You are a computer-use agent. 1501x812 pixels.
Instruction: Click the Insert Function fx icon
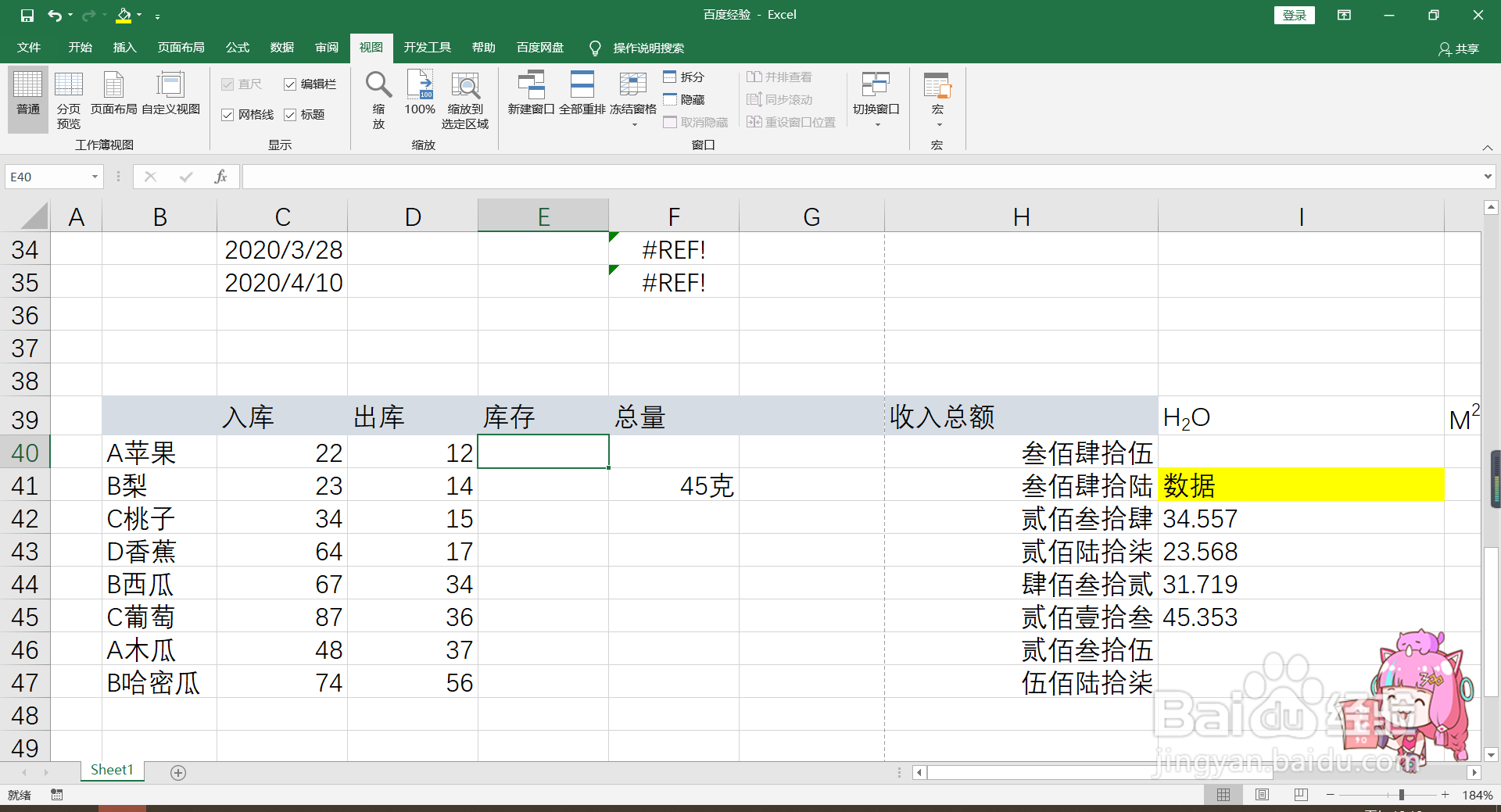[x=220, y=177]
